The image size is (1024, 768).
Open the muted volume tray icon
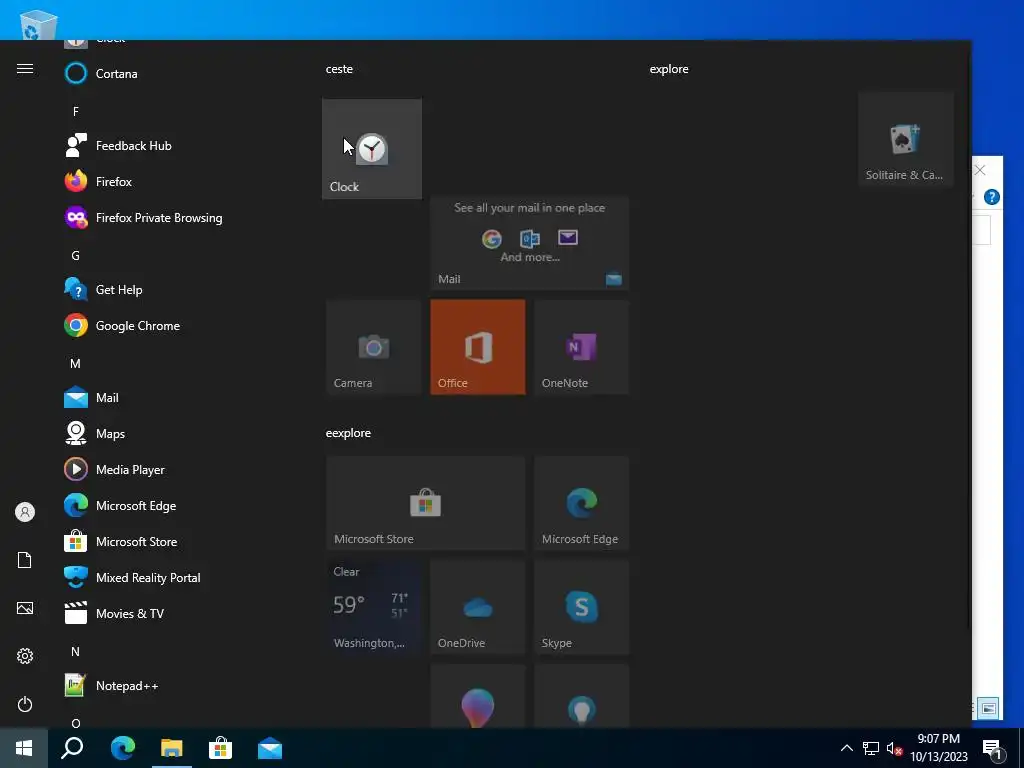(x=894, y=748)
